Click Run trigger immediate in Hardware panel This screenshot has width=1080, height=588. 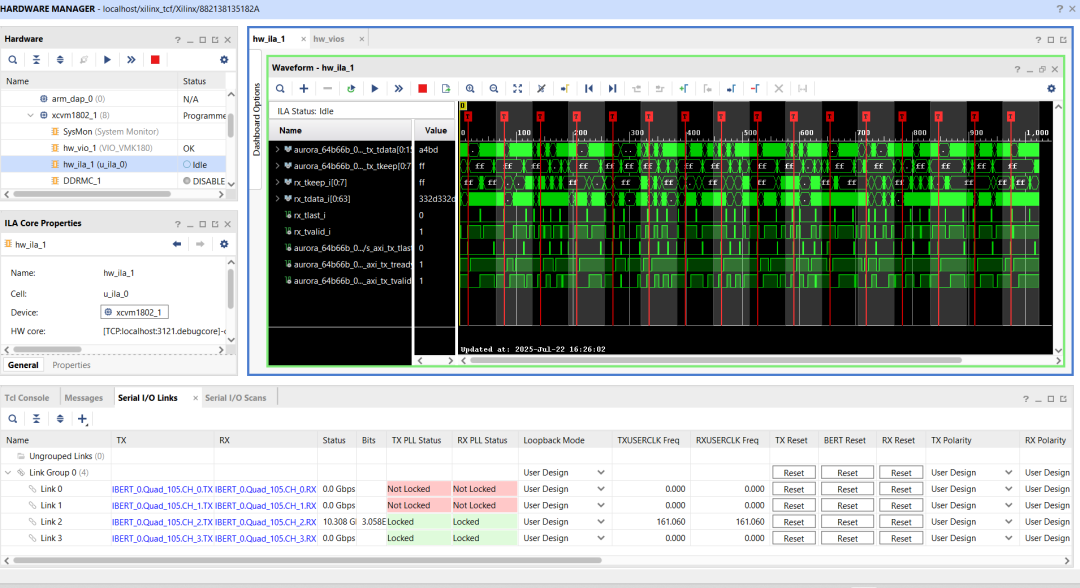[x=131, y=60]
